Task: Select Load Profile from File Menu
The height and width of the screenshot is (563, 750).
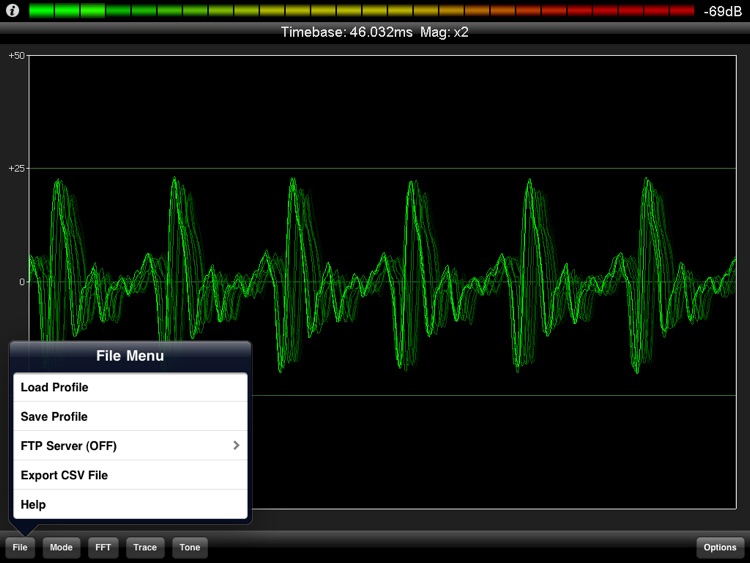Action: click(x=130, y=387)
